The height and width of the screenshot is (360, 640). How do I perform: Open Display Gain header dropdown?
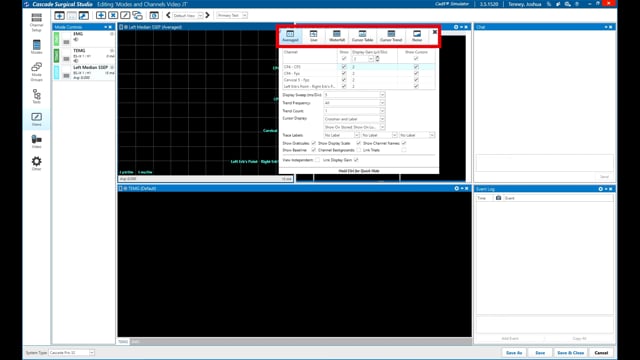(x=363, y=59)
